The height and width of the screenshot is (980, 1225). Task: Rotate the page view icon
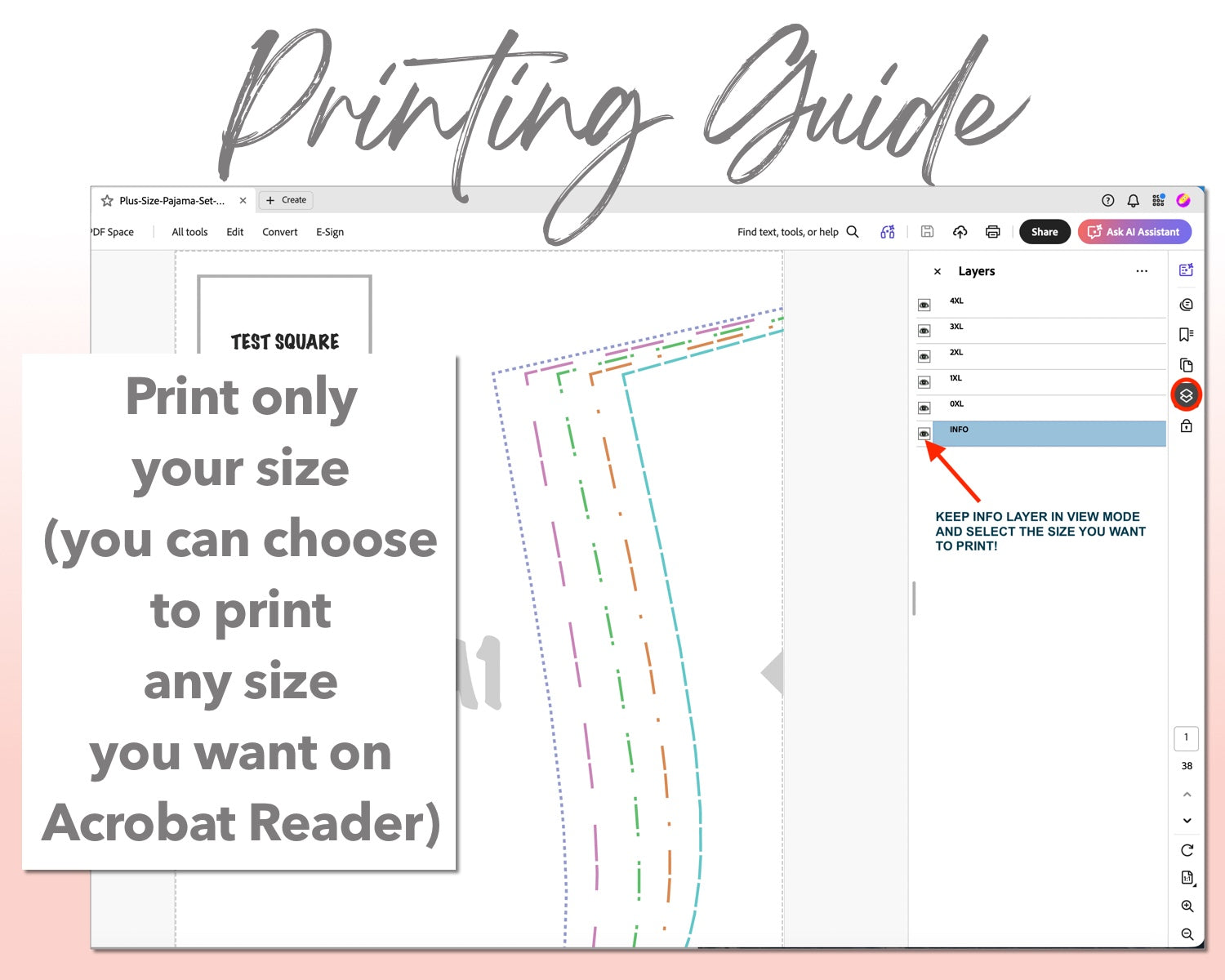pyautogui.click(x=1187, y=850)
